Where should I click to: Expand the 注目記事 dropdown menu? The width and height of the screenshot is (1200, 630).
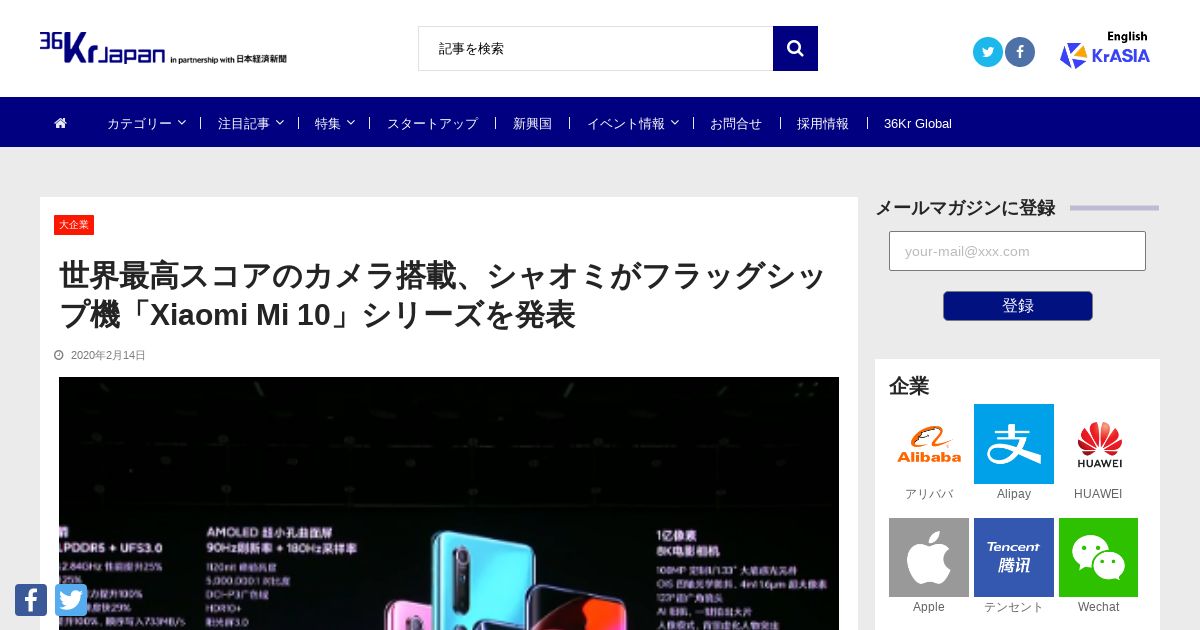[x=251, y=123]
